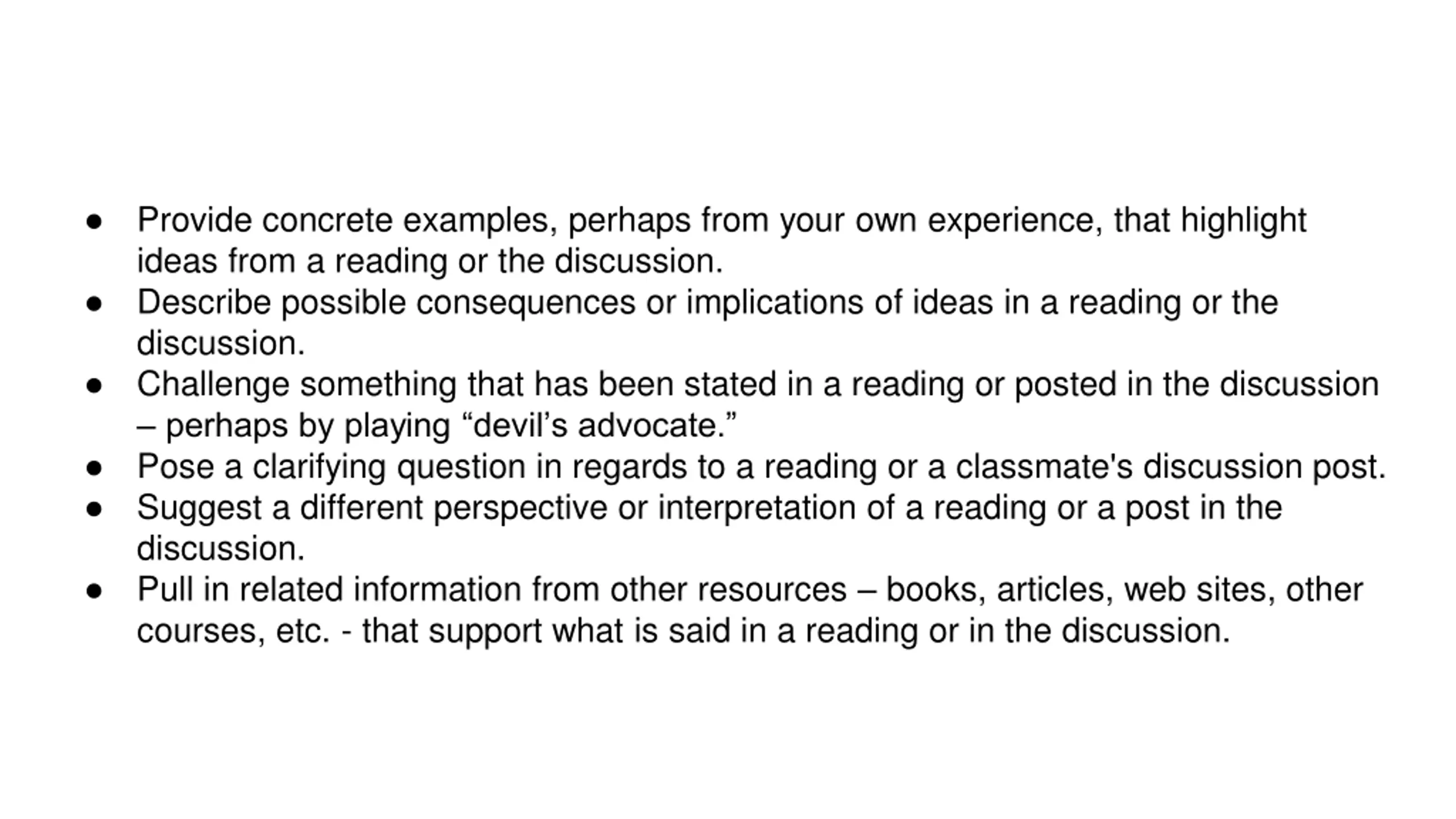Click the bullet before 'Pull in related information'
The image size is (1456, 819).
coord(94,591)
